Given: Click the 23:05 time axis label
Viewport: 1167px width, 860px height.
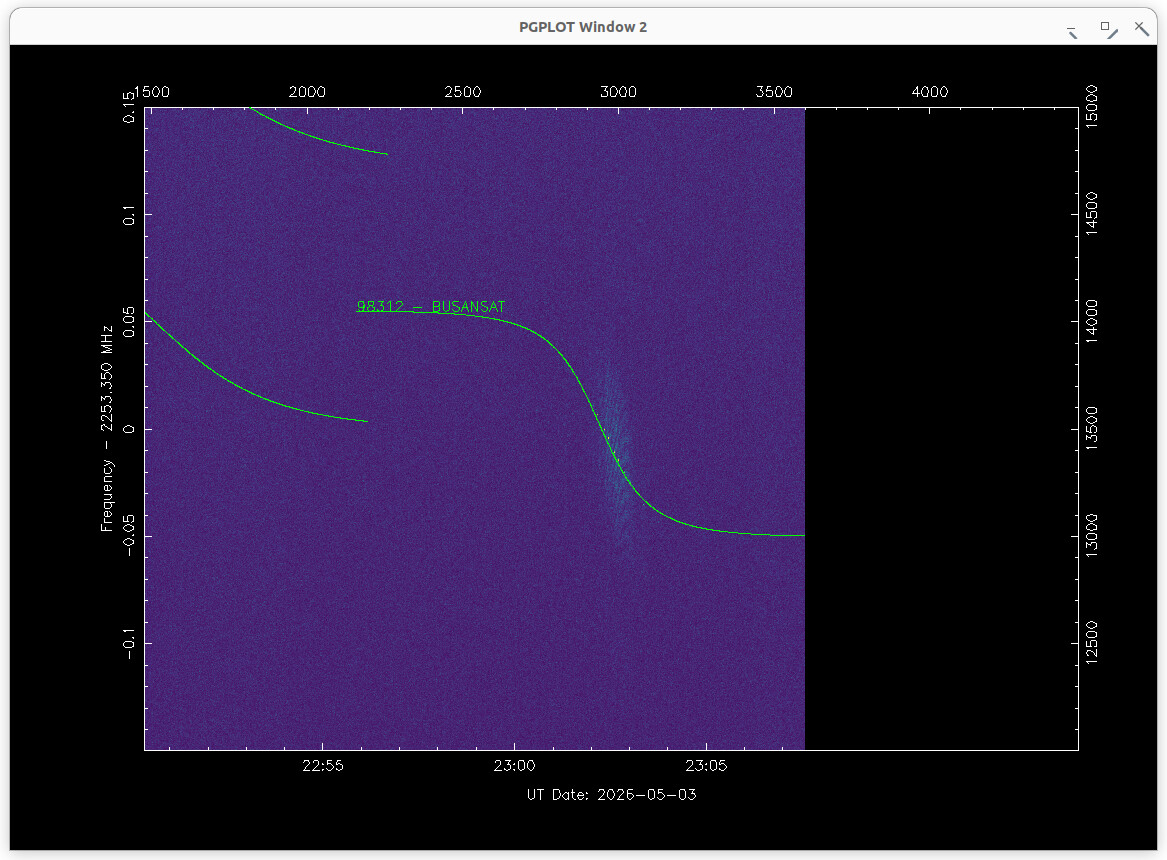Looking at the screenshot, I should tap(706, 766).
